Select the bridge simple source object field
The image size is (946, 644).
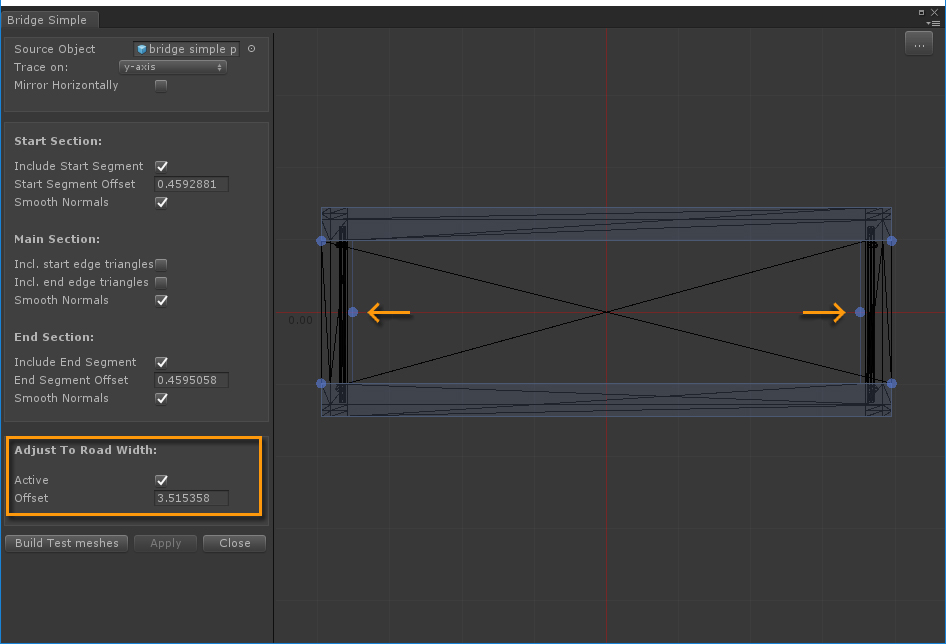point(186,49)
